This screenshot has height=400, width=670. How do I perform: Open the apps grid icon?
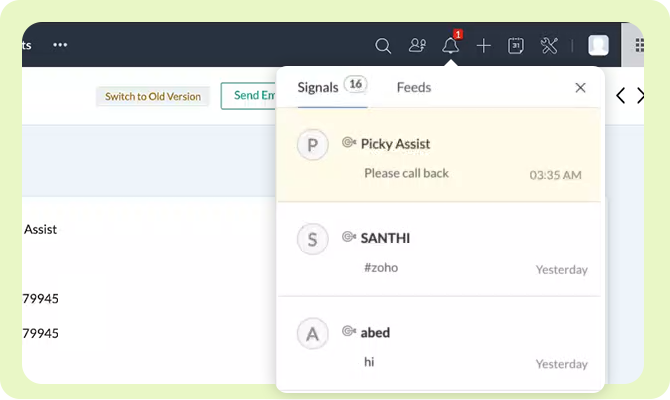639,45
